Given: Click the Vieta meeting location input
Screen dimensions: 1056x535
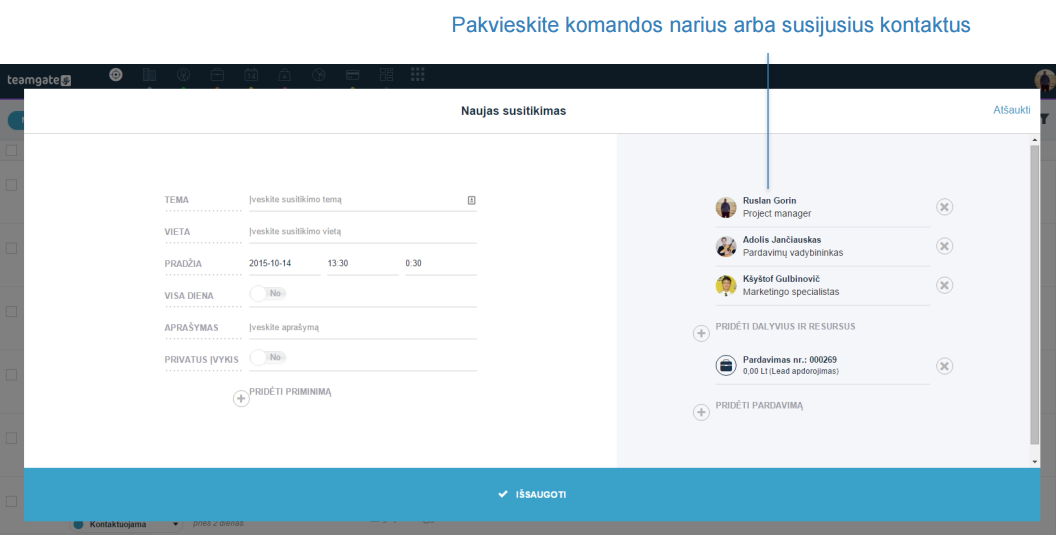Looking at the screenshot, I should pyautogui.click(x=362, y=232).
